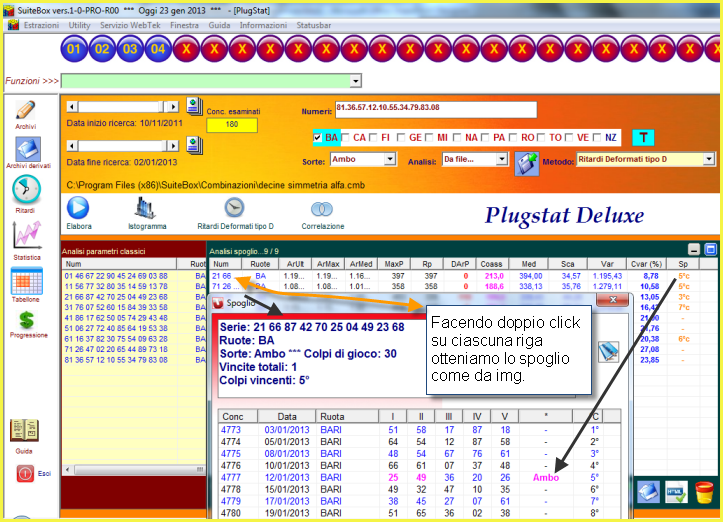Click blue ball 03
This screenshot has height=522, width=723.
(130, 49)
